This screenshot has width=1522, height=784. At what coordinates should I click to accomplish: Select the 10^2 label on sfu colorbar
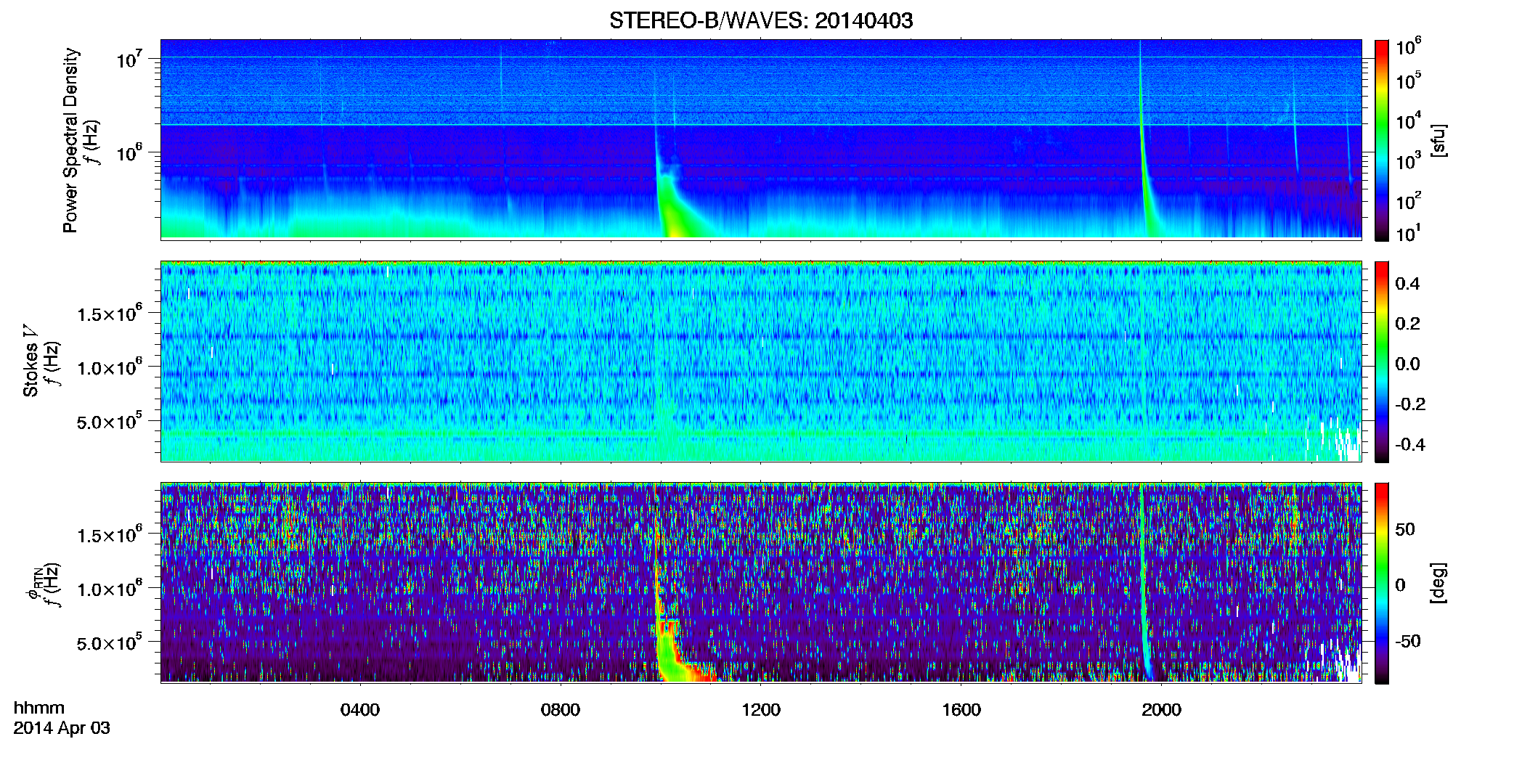(1408, 201)
